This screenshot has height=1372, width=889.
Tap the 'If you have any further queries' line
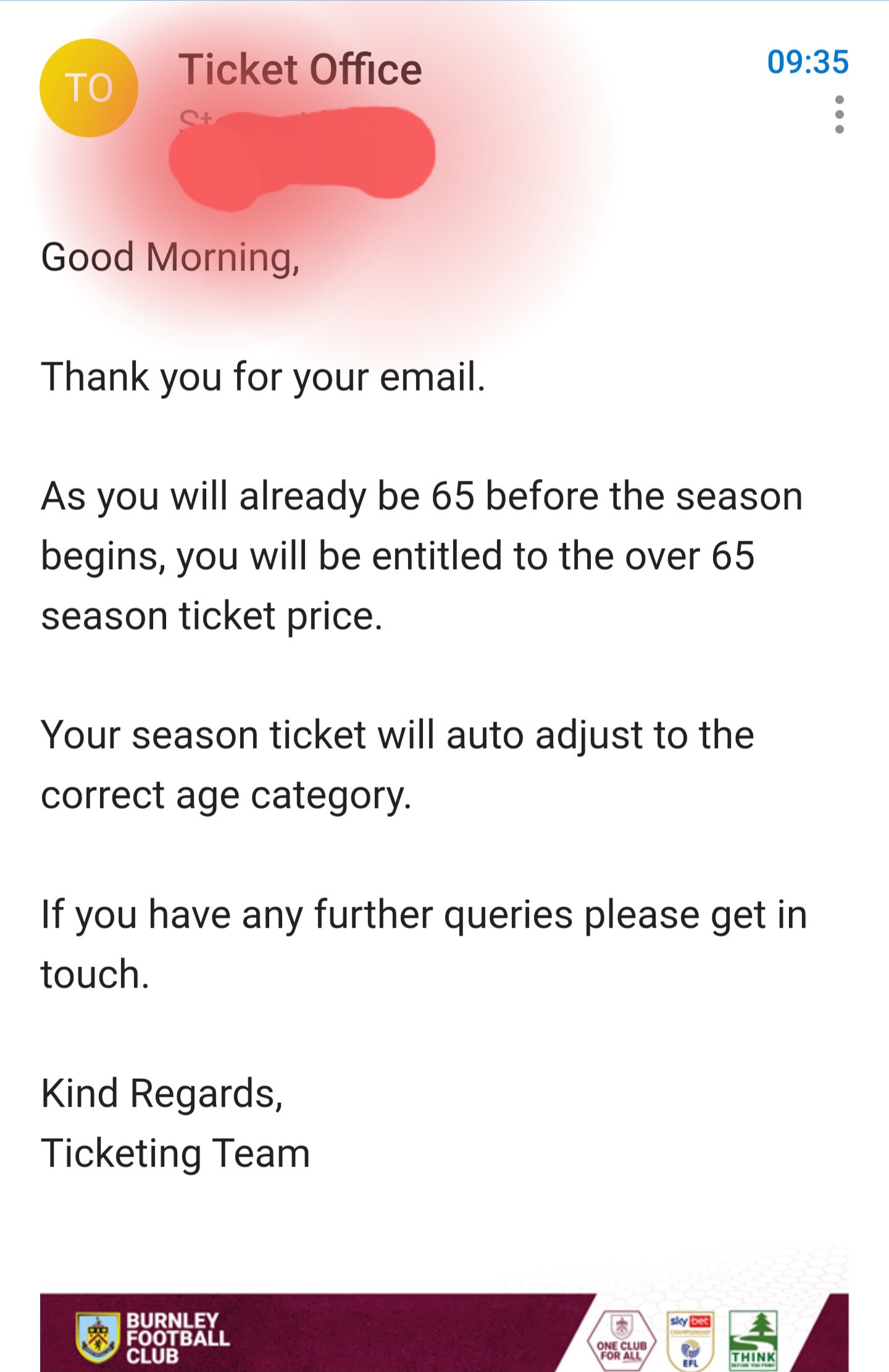[x=424, y=915]
